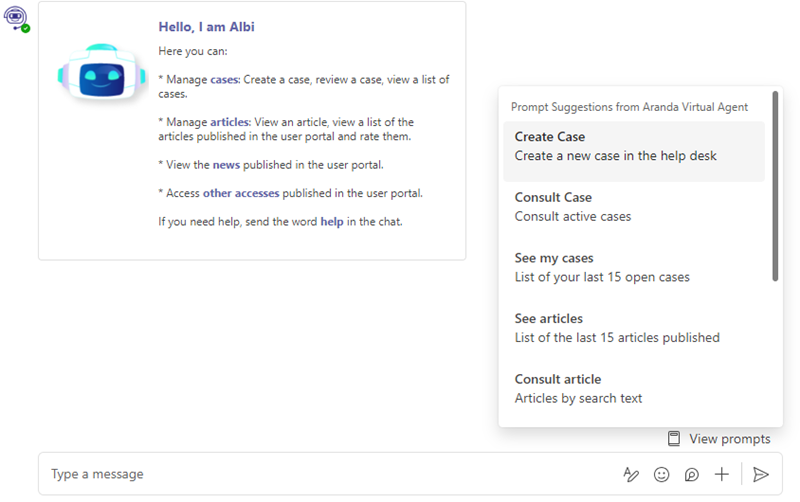Select the Create Case prompt suggestion
Image resolution: width=800 pixels, height=502 pixels.
tap(634, 151)
